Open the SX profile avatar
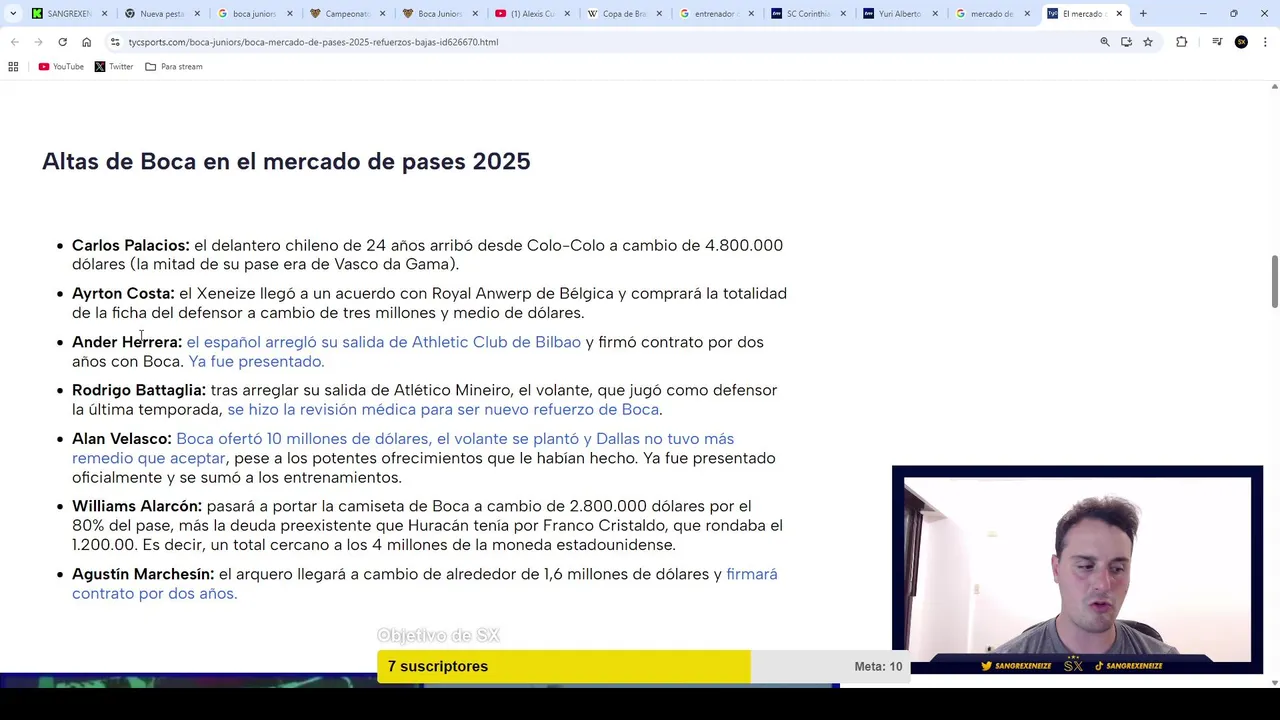 tap(1241, 42)
